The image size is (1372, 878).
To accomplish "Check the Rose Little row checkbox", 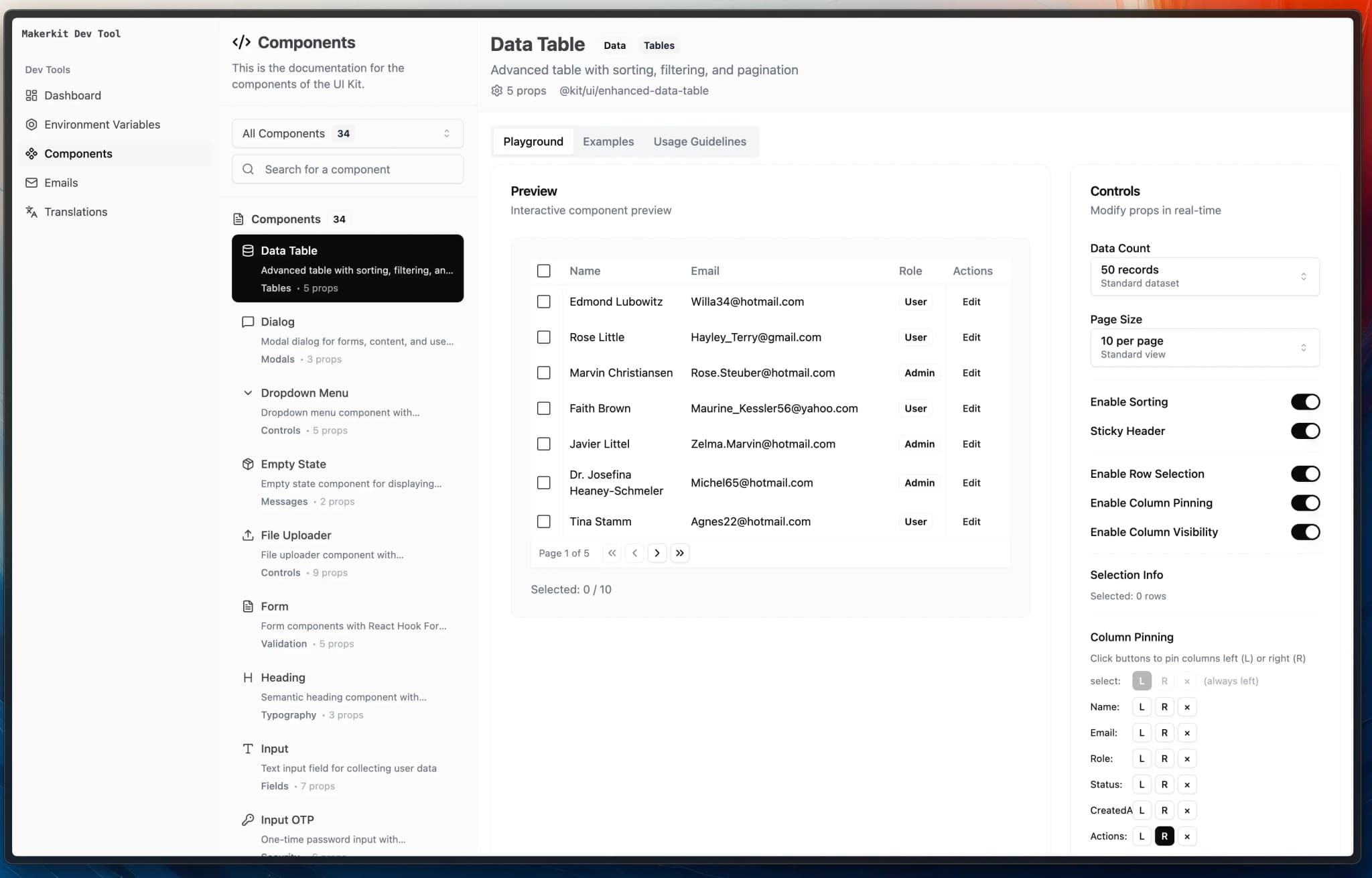I will 543,337.
